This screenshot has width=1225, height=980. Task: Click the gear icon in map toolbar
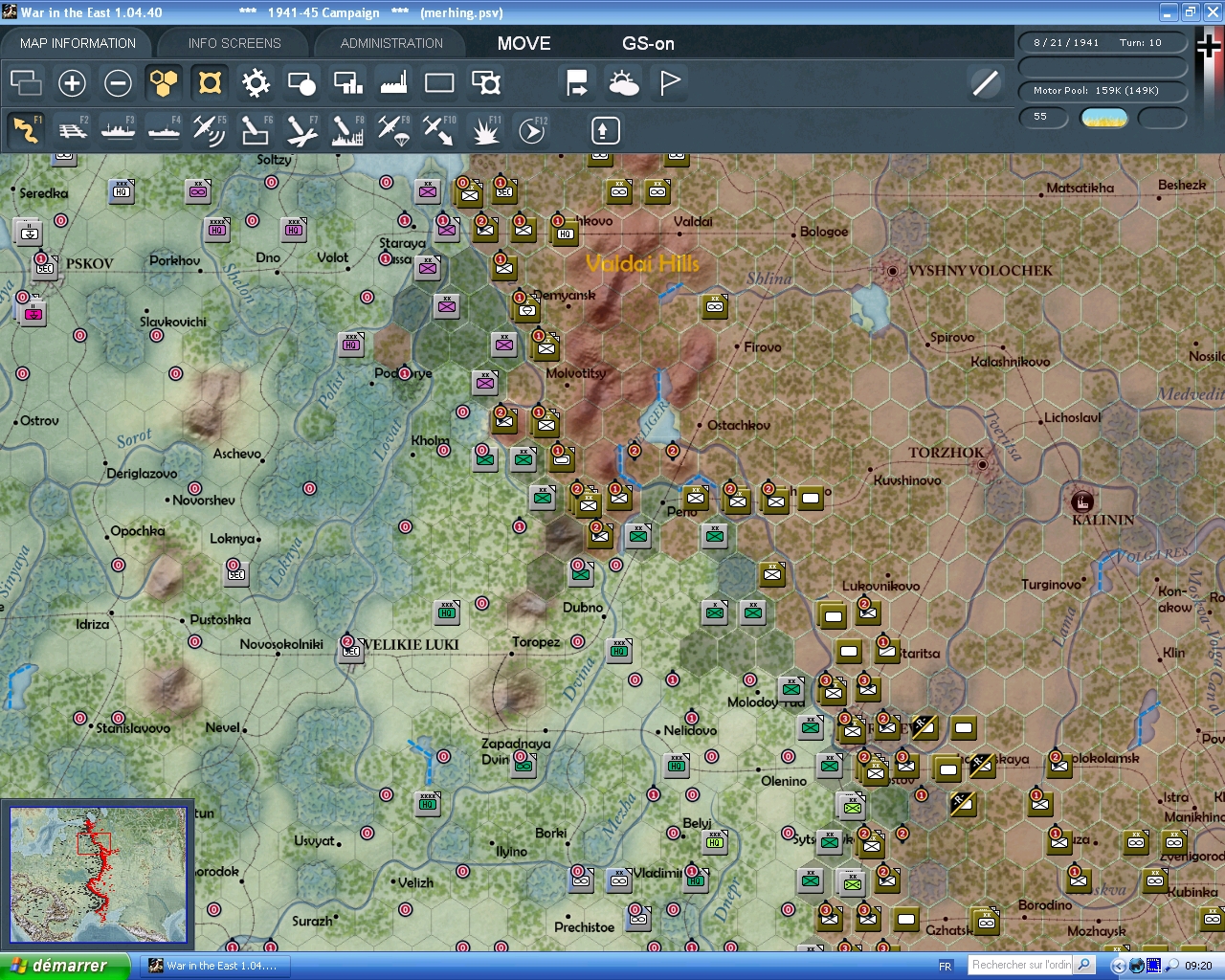click(256, 83)
